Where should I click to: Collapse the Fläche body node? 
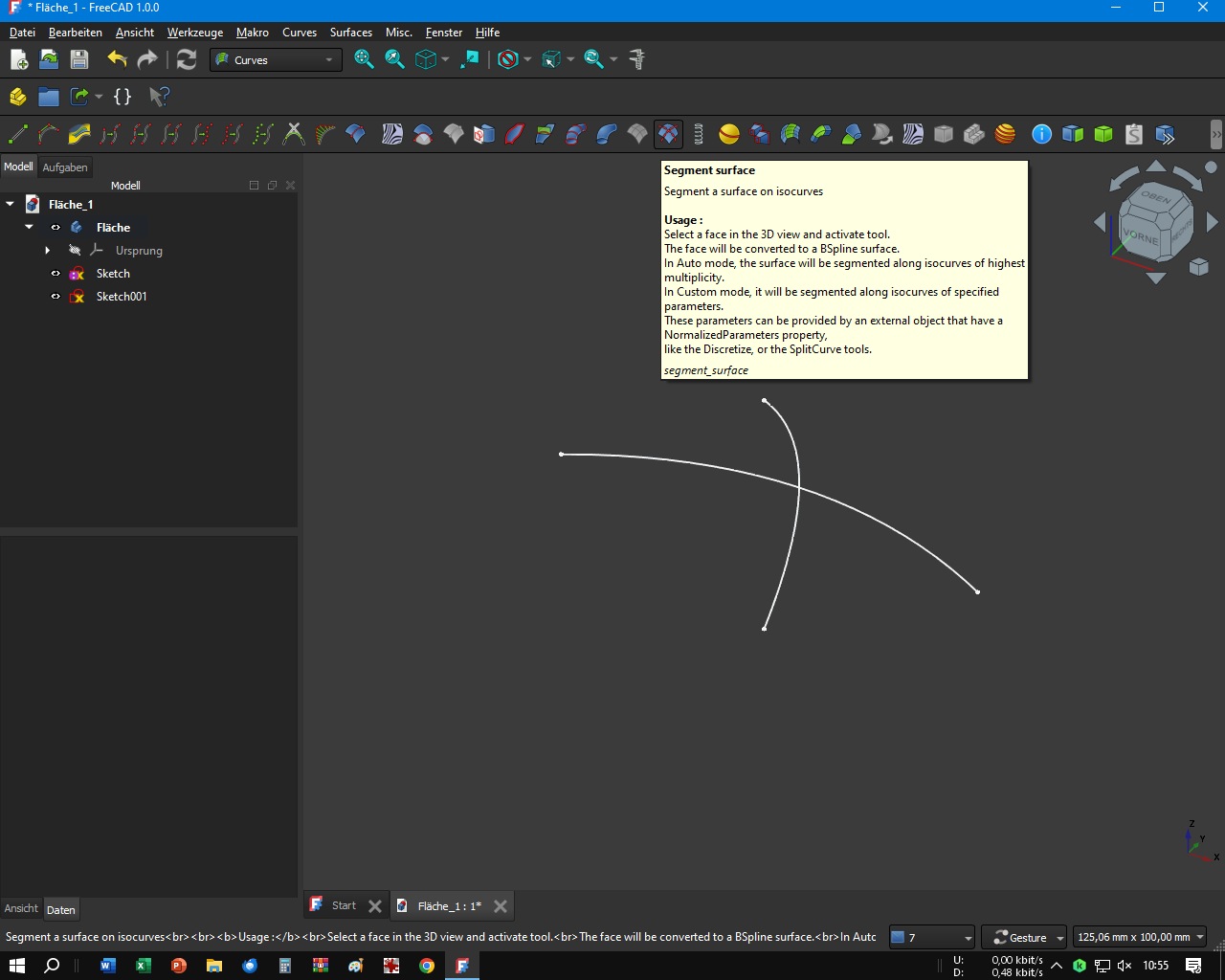coord(29,227)
